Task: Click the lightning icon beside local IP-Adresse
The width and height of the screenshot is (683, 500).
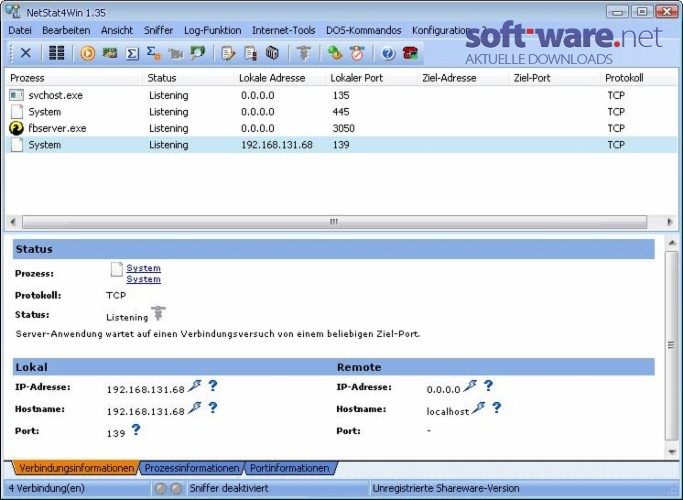Action: [195, 386]
